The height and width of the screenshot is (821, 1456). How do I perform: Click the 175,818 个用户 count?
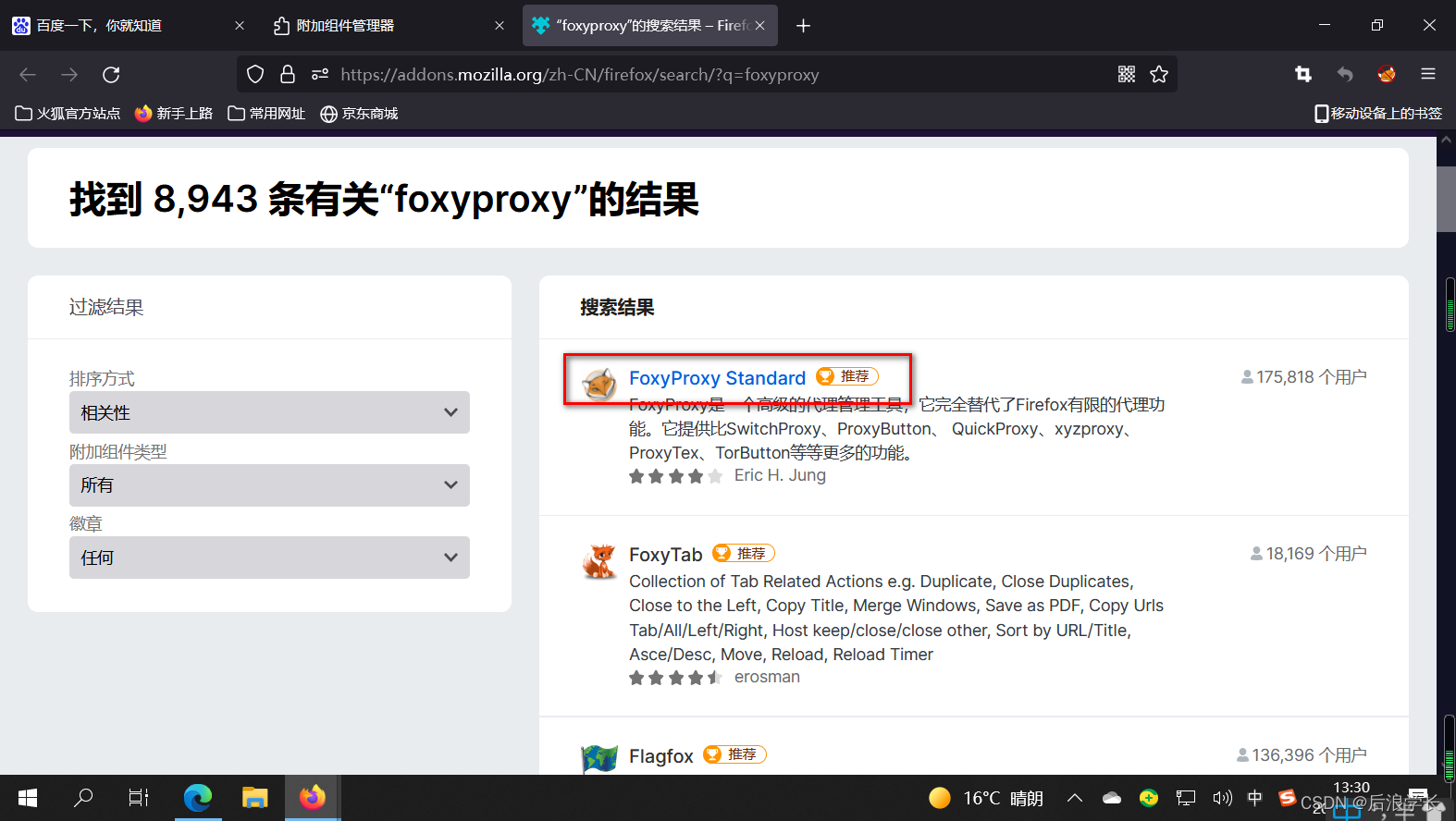click(1304, 377)
